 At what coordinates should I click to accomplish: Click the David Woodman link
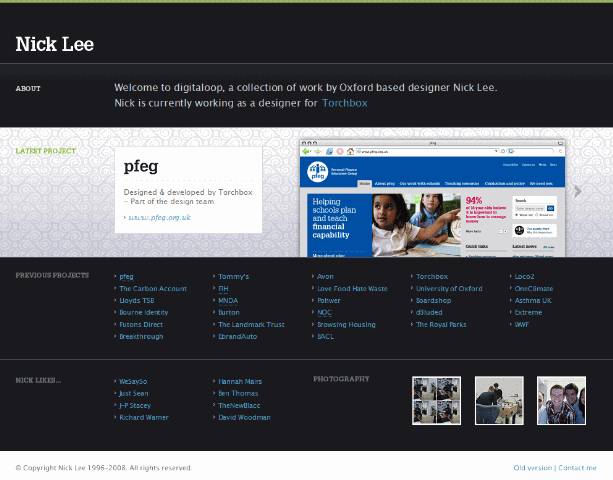(x=244, y=417)
